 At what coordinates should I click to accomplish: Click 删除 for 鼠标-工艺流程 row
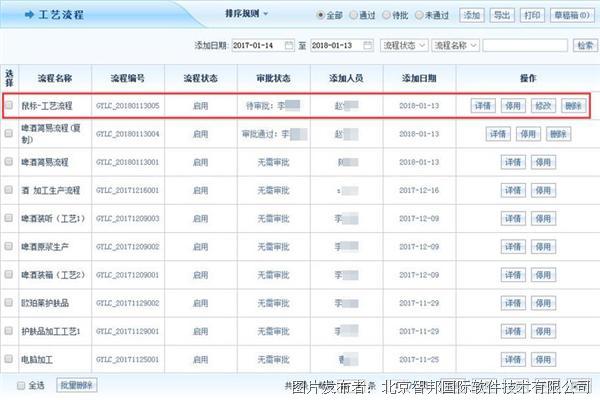(x=573, y=106)
